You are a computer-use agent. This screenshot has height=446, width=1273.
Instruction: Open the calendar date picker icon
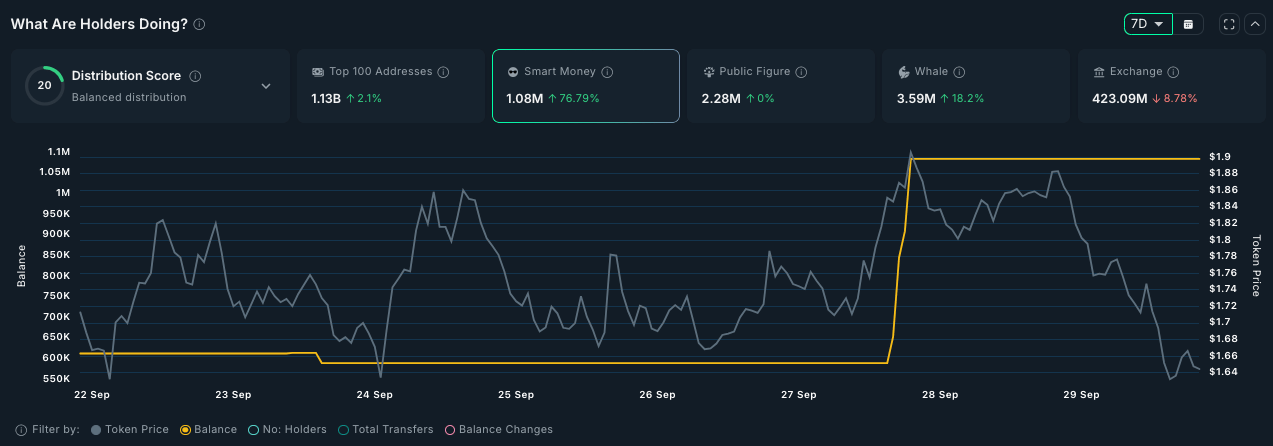[x=1188, y=24]
